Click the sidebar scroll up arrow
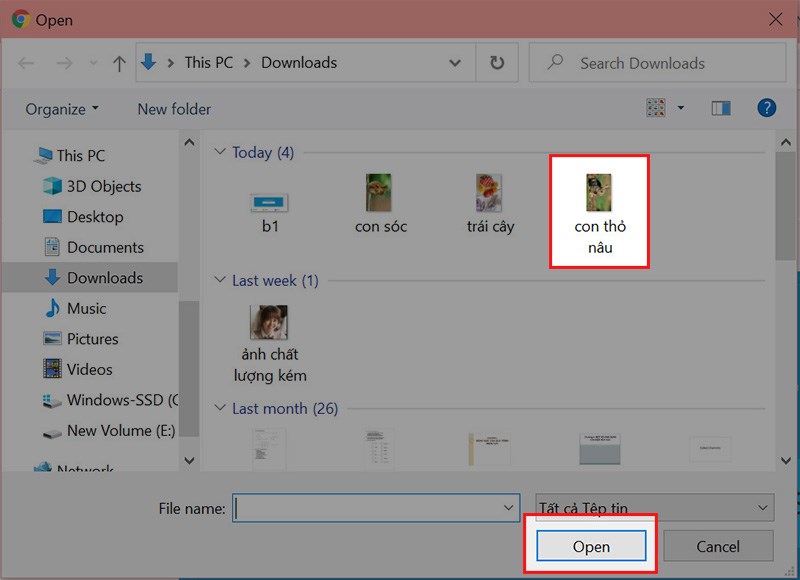This screenshot has width=800, height=580. (189, 142)
